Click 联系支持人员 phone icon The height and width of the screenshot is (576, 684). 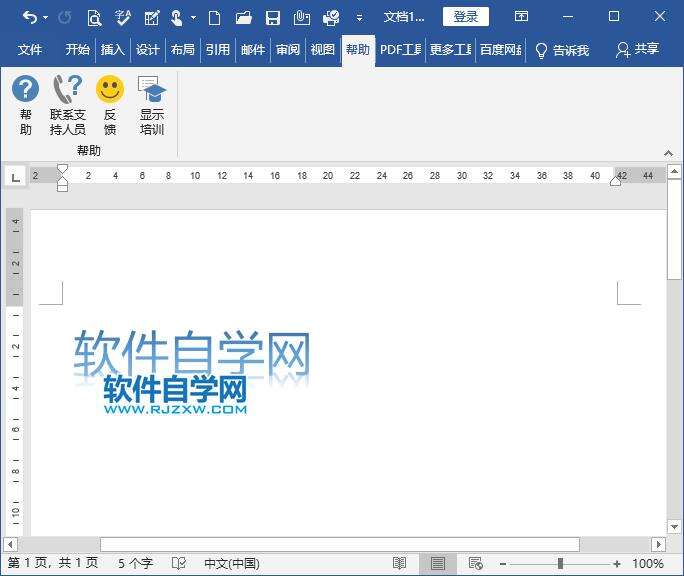click(x=68, y=105)
